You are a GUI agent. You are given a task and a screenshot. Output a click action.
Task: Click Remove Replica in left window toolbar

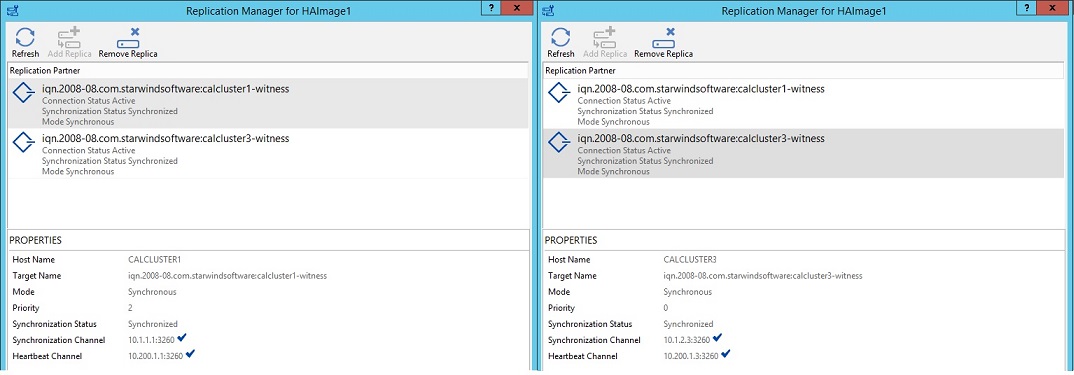[128, 43]
